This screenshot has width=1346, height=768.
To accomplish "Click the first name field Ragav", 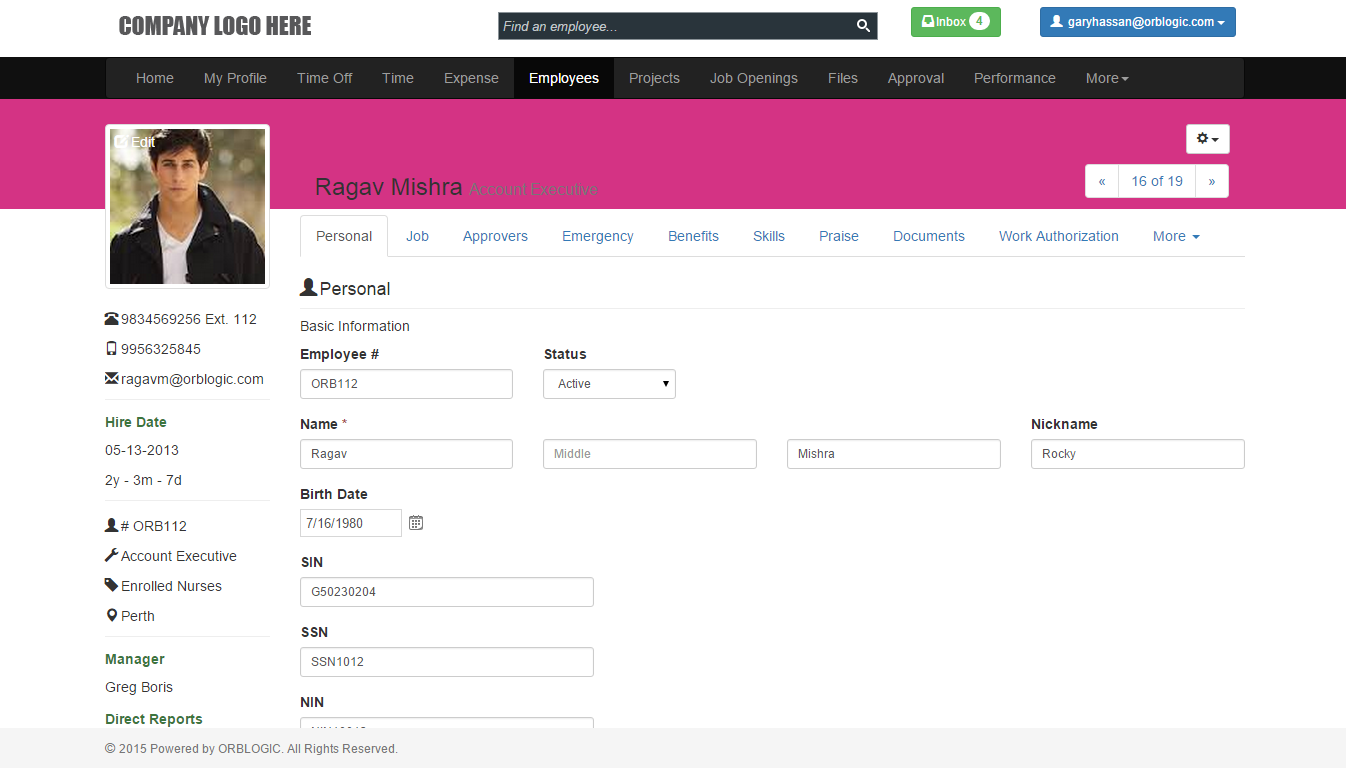I will pyautogui.click(x=406, y=454).
